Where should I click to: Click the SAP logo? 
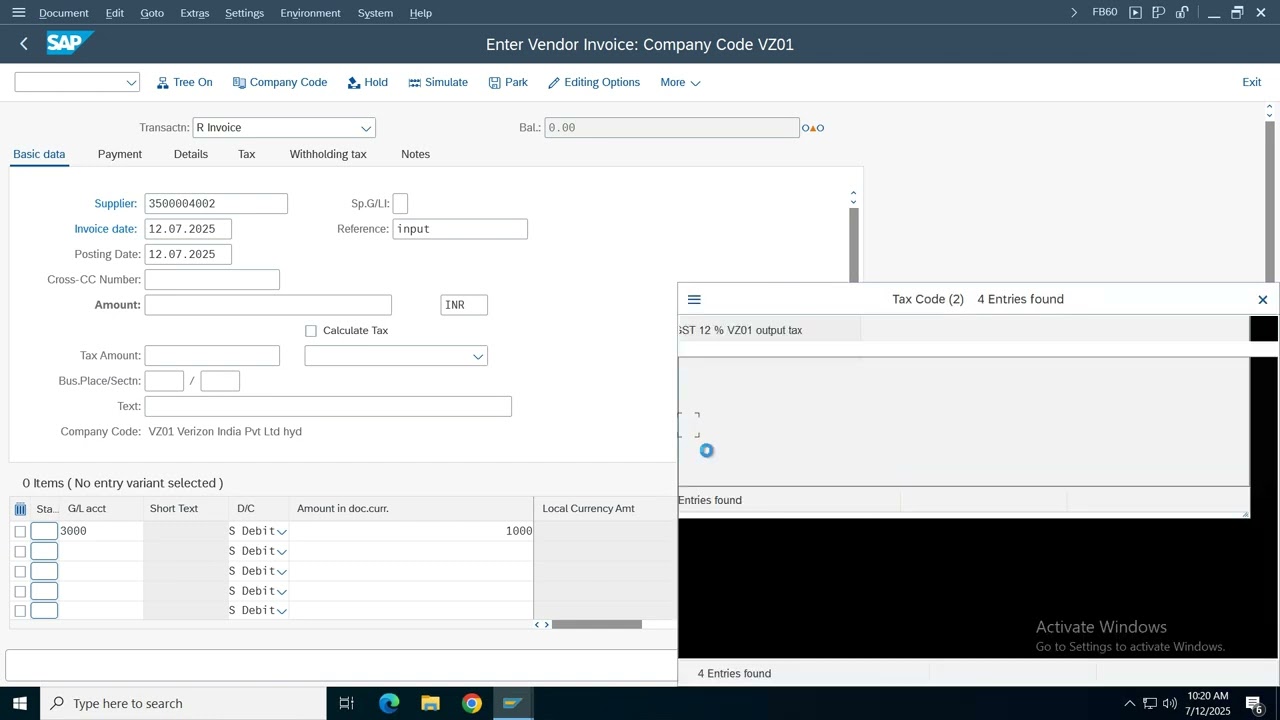coord(69,43)
